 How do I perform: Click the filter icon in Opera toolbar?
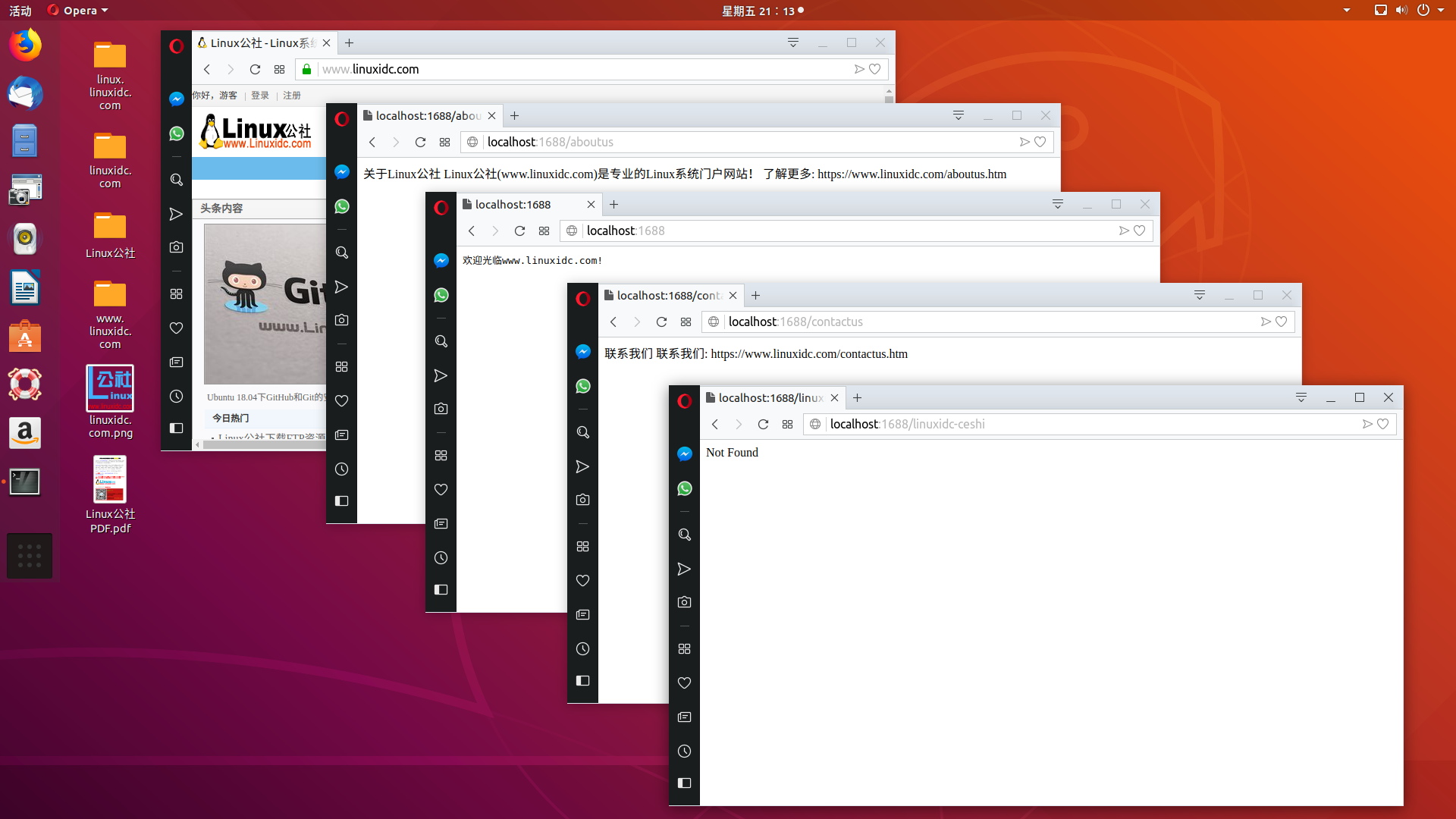[1300, 398]
